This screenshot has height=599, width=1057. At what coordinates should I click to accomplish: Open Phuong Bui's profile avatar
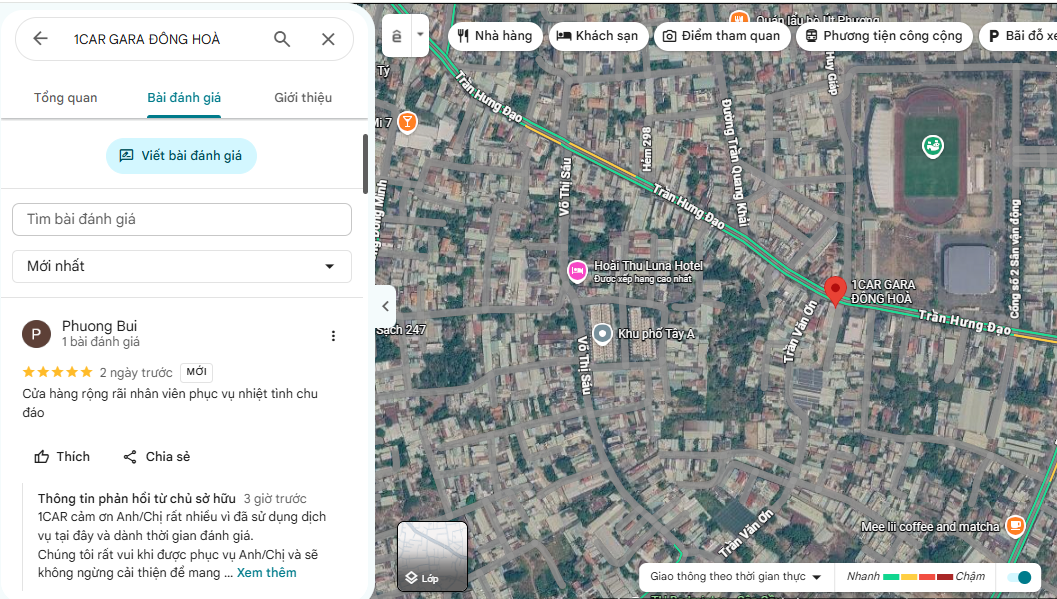tap(36, 334)
